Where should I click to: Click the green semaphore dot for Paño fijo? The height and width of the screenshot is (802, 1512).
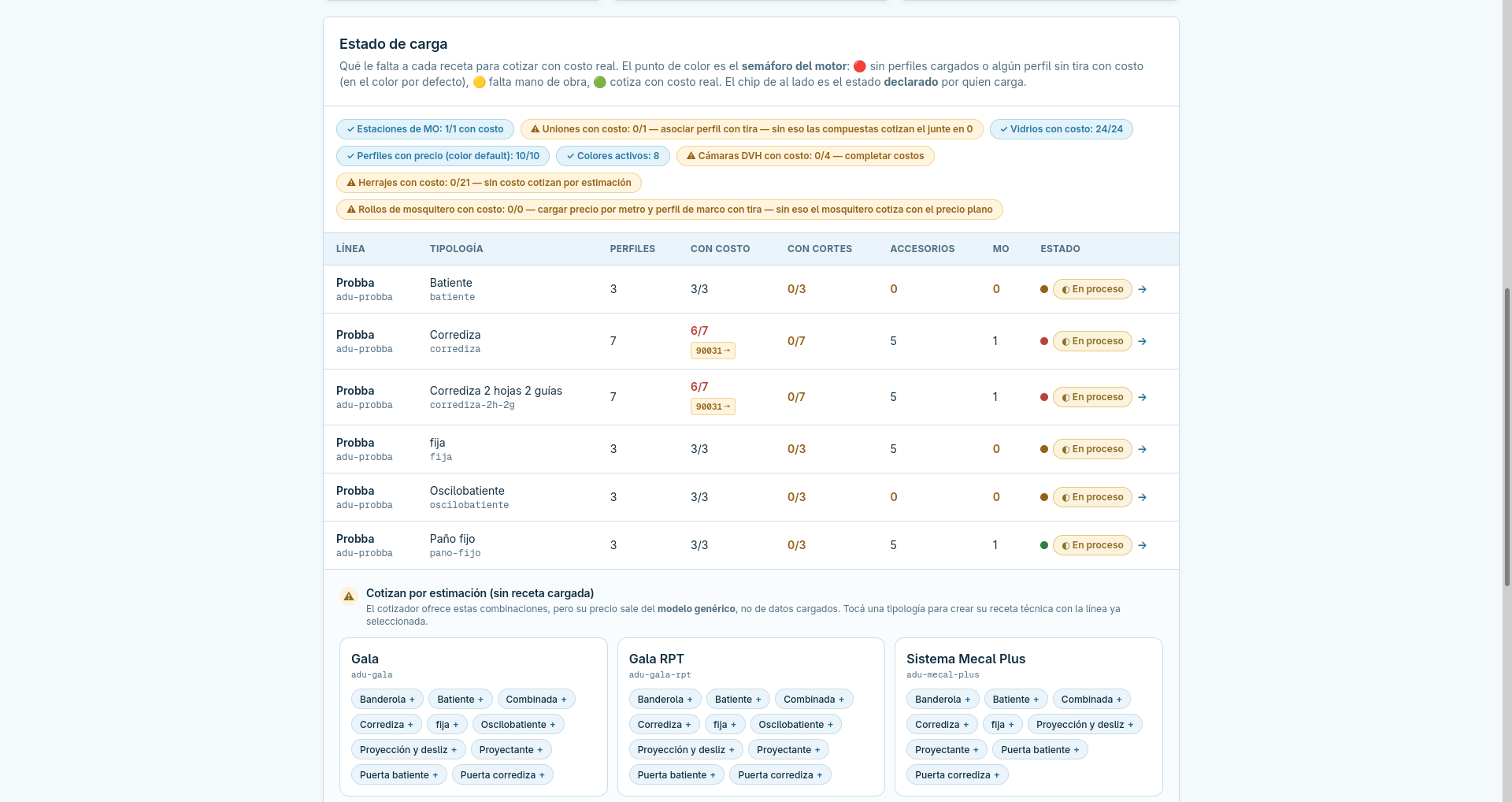point(1044,545)
